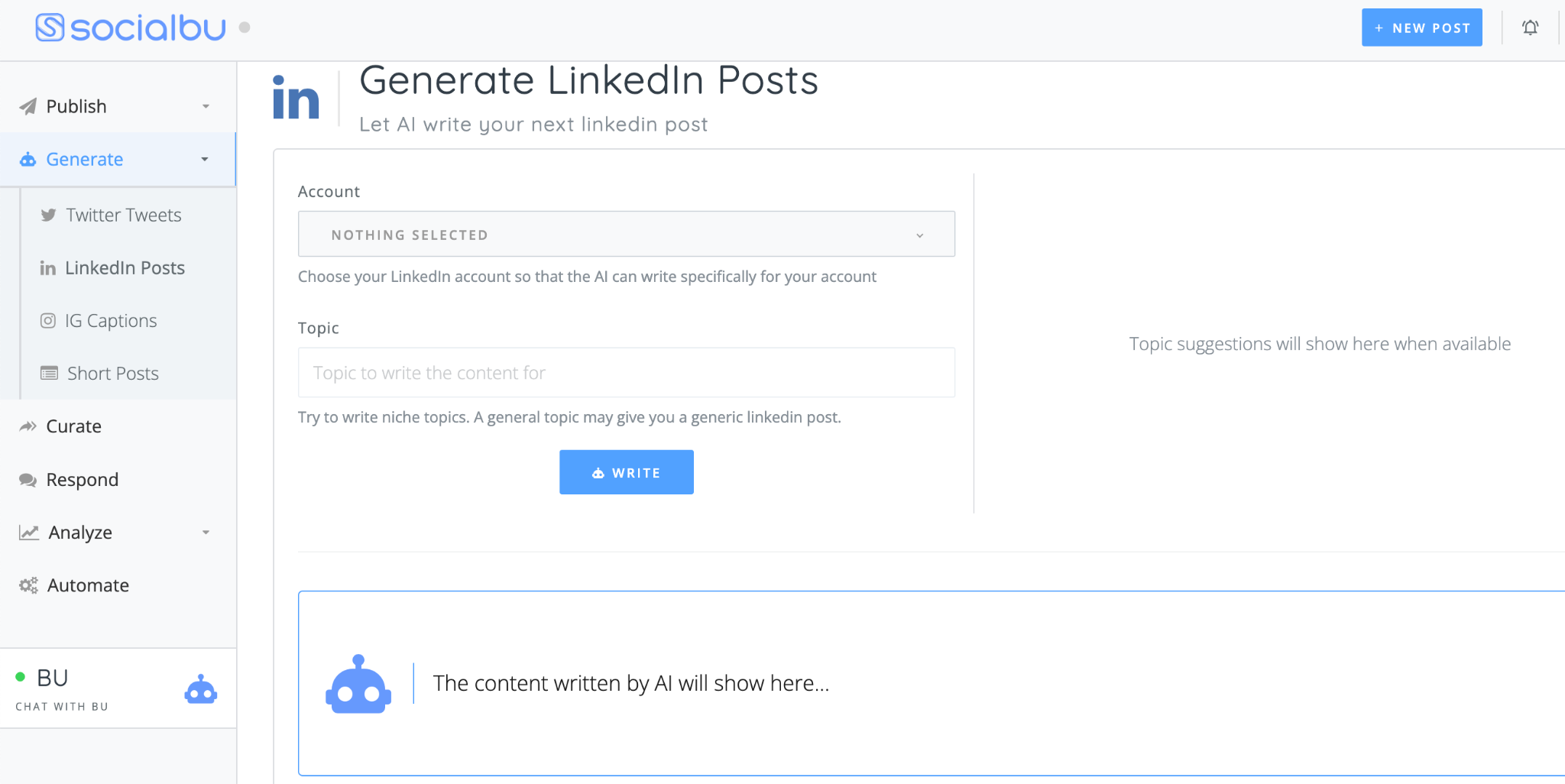Open the notifications bell
The image size is (1565, 784).
click(x=1530, y=28)
